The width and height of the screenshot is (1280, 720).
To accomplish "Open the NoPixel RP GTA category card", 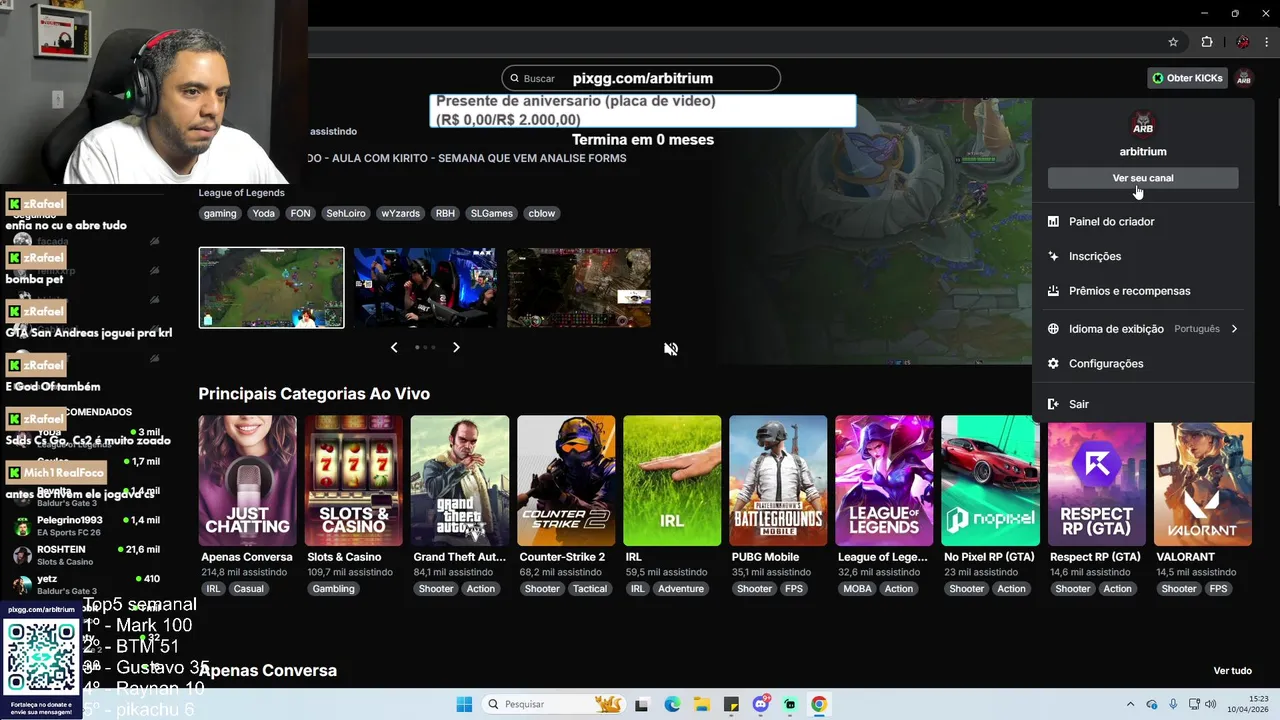I will coord(990,481).
